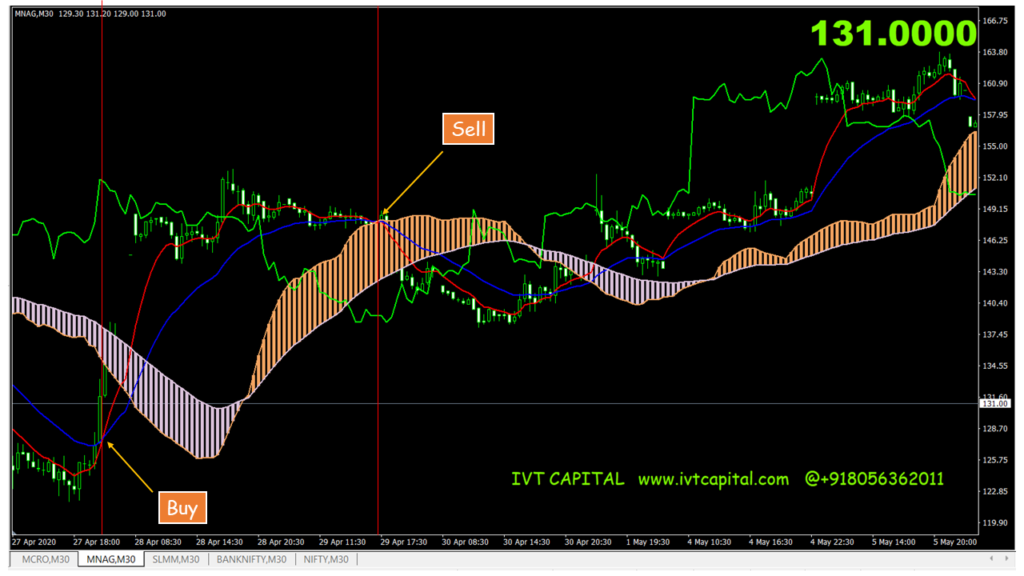The width and height of the screenshot is (1024, 576).
Task: Click the 27 Apr 18:00 time label
Action: click(x=97, y=542)
